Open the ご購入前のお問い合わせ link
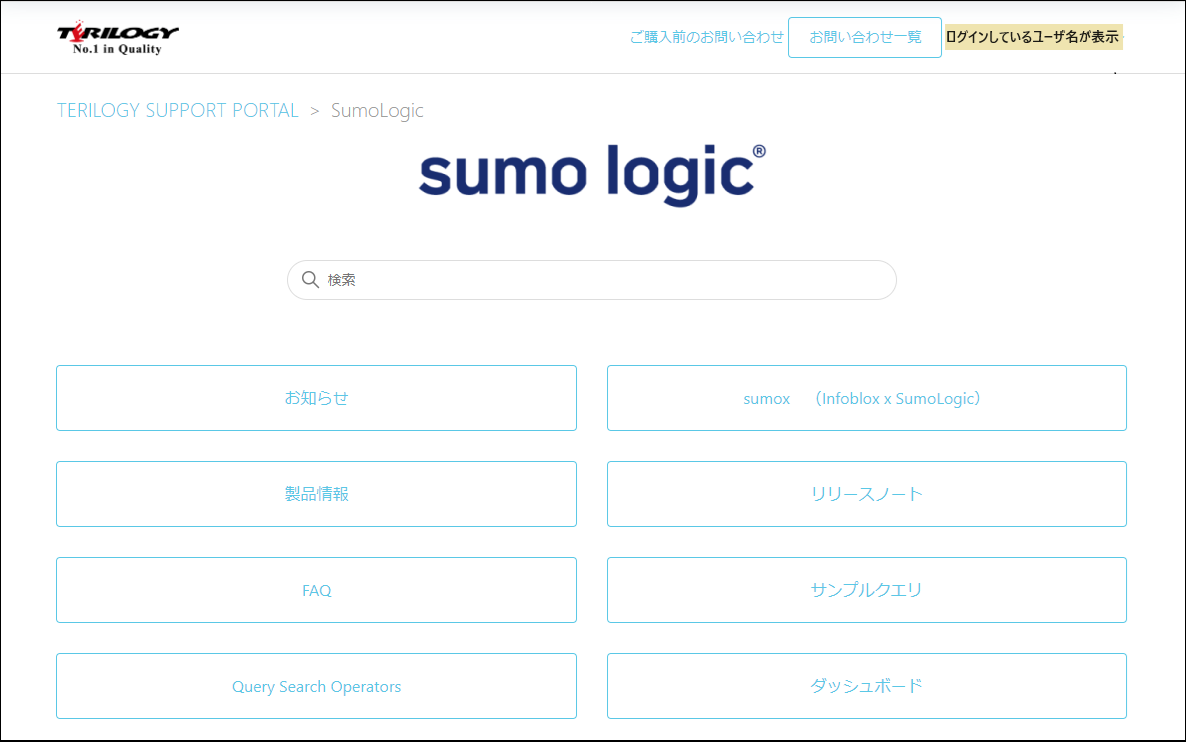 tap(706, 36)
